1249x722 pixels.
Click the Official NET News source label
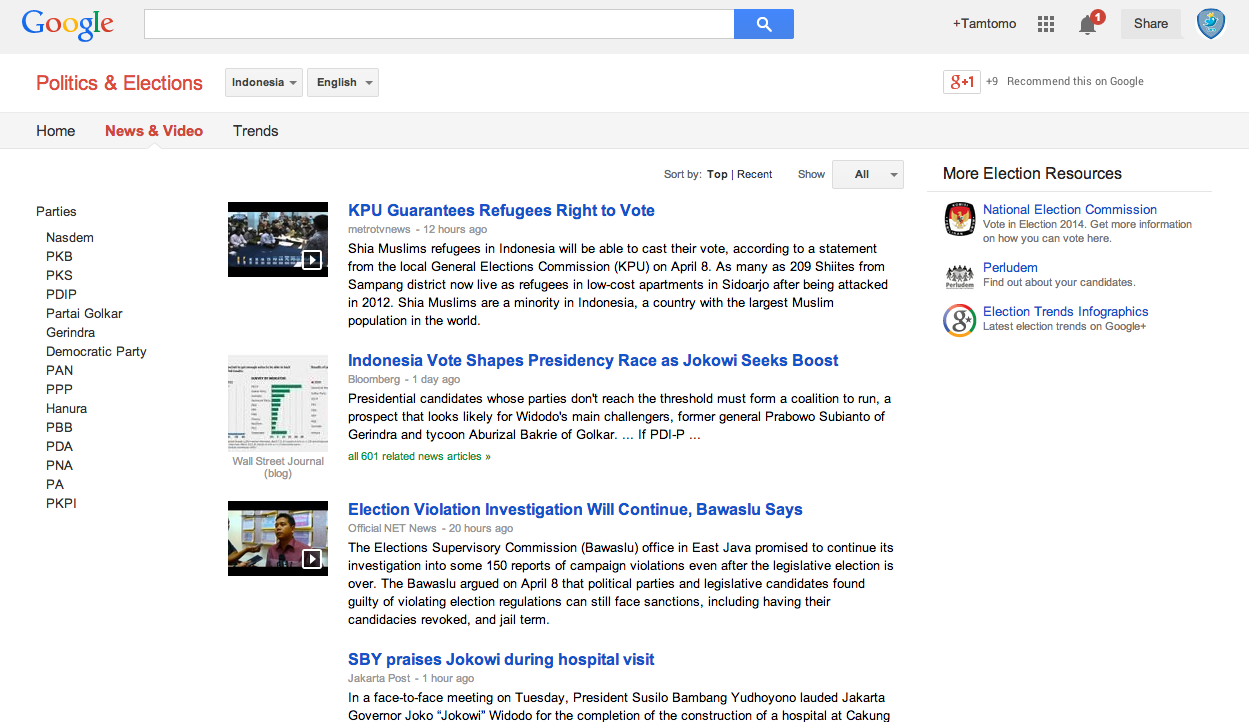click(x=392, y=529)
